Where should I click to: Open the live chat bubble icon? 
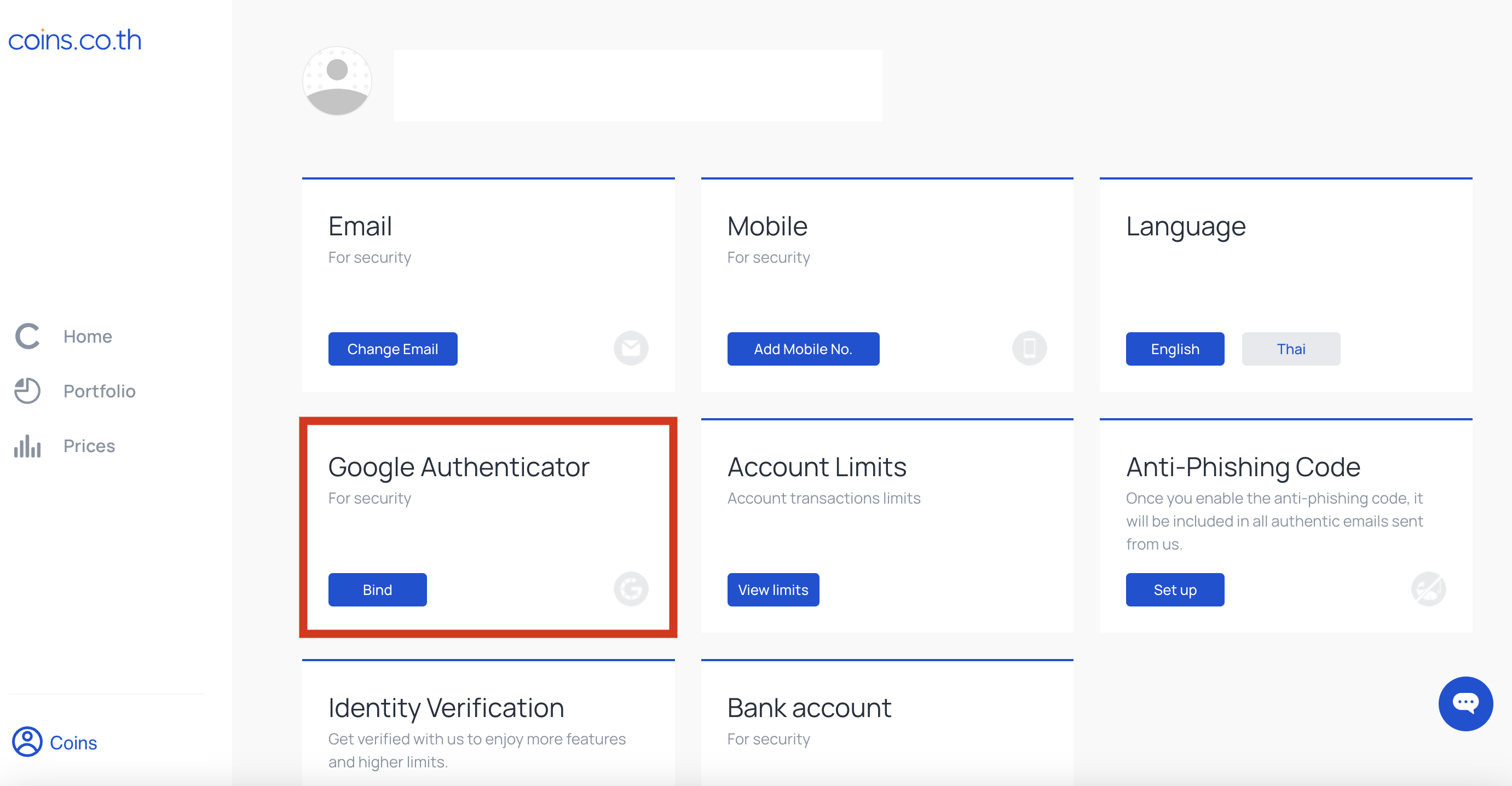(x=1464, y=703)
